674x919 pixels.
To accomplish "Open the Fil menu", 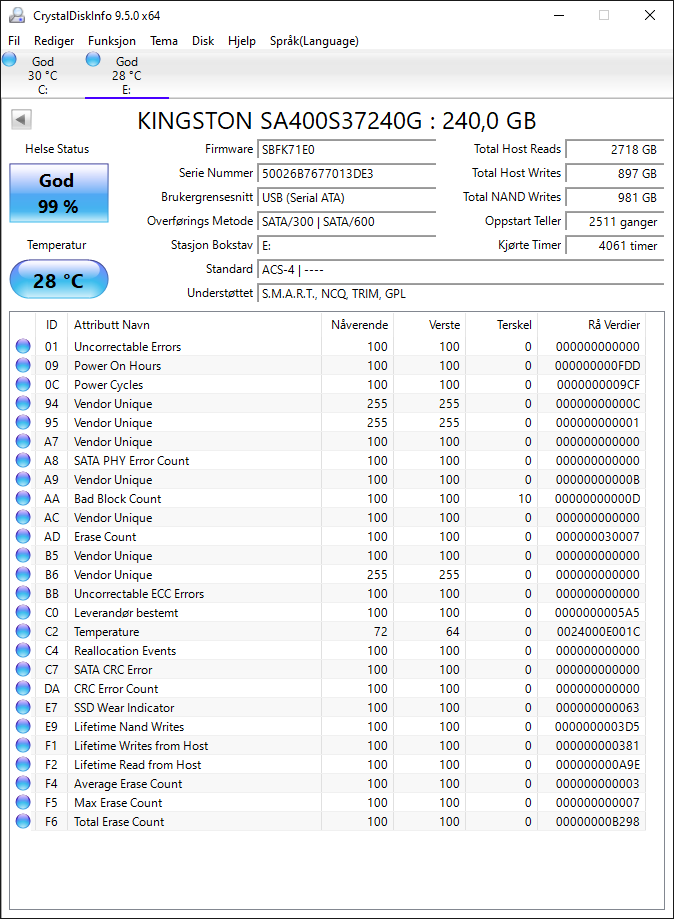I will [14, 41].
